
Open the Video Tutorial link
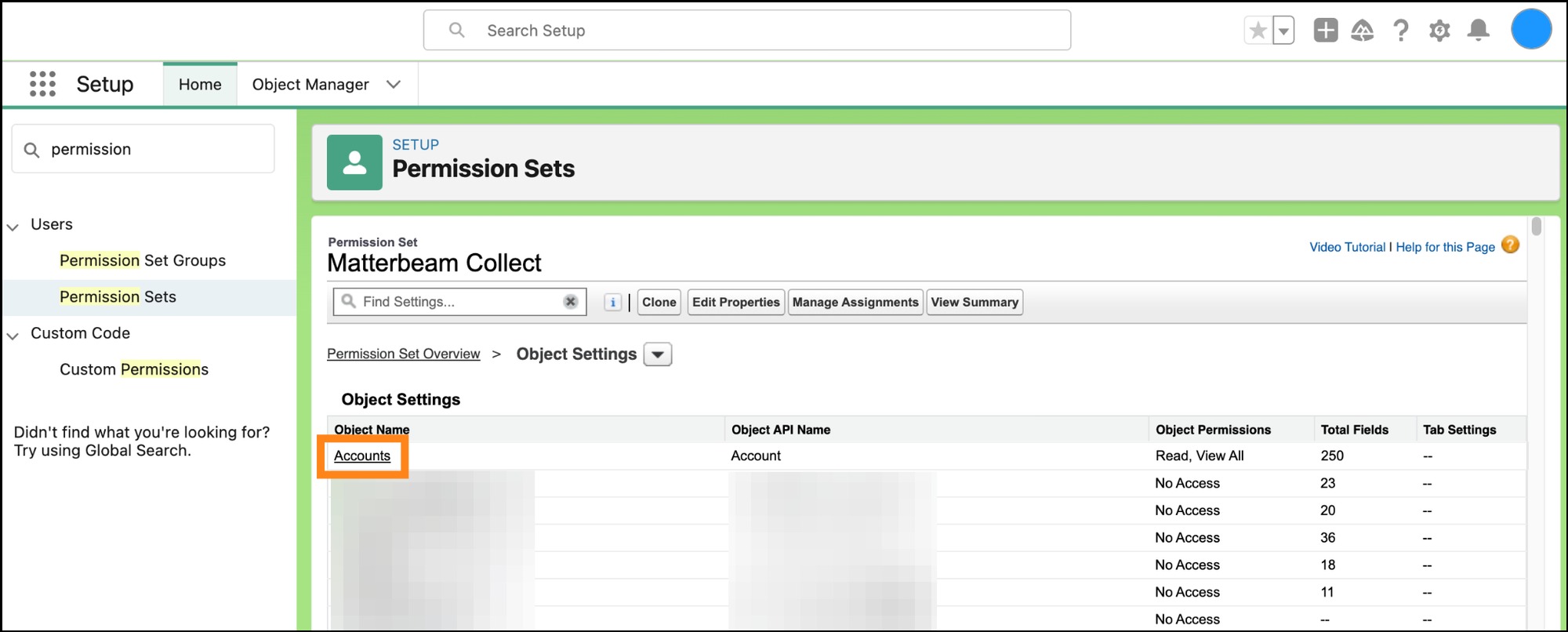tap(1348, 247)
